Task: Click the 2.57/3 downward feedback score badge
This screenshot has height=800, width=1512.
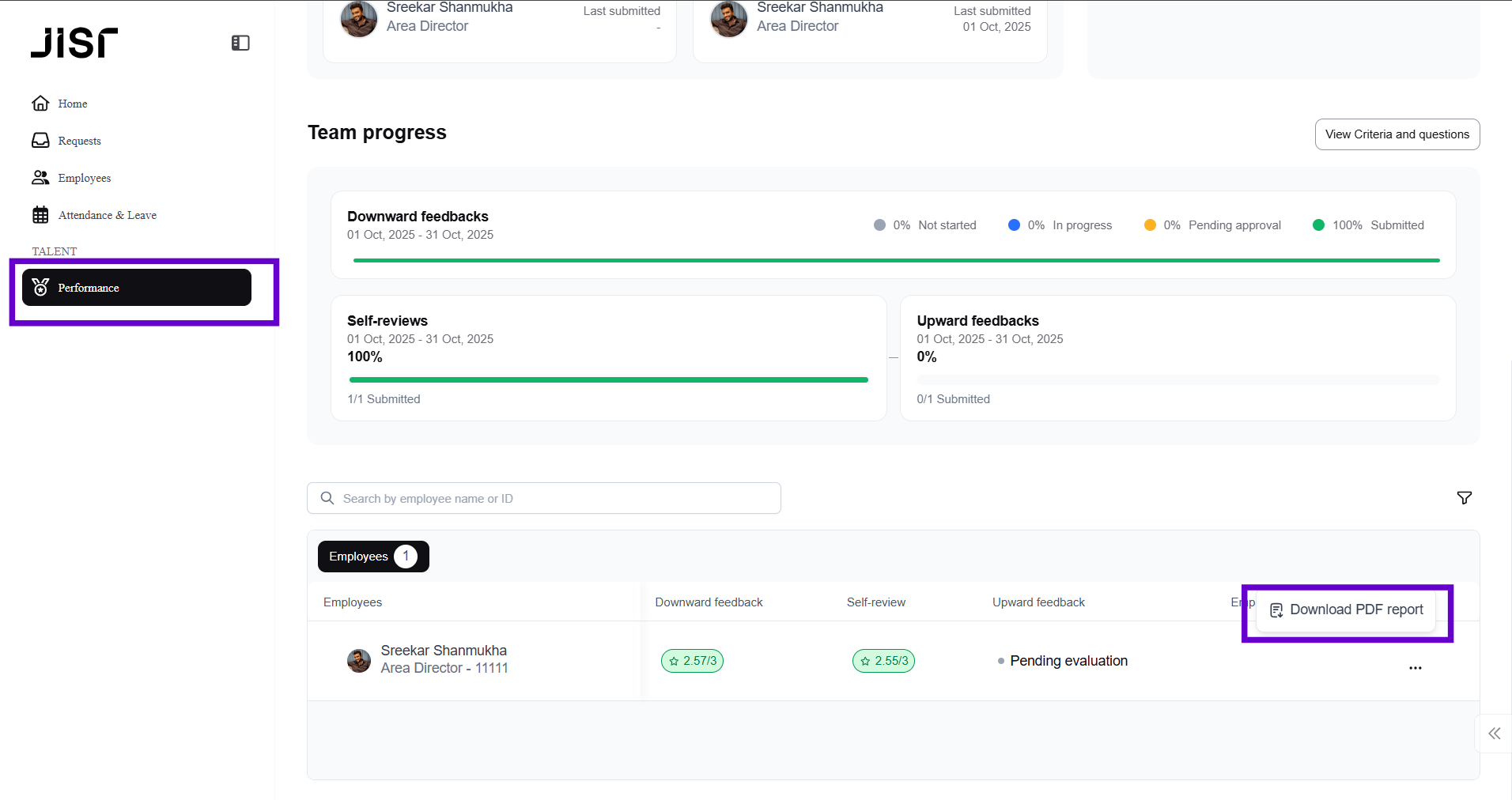Action: 692,661
